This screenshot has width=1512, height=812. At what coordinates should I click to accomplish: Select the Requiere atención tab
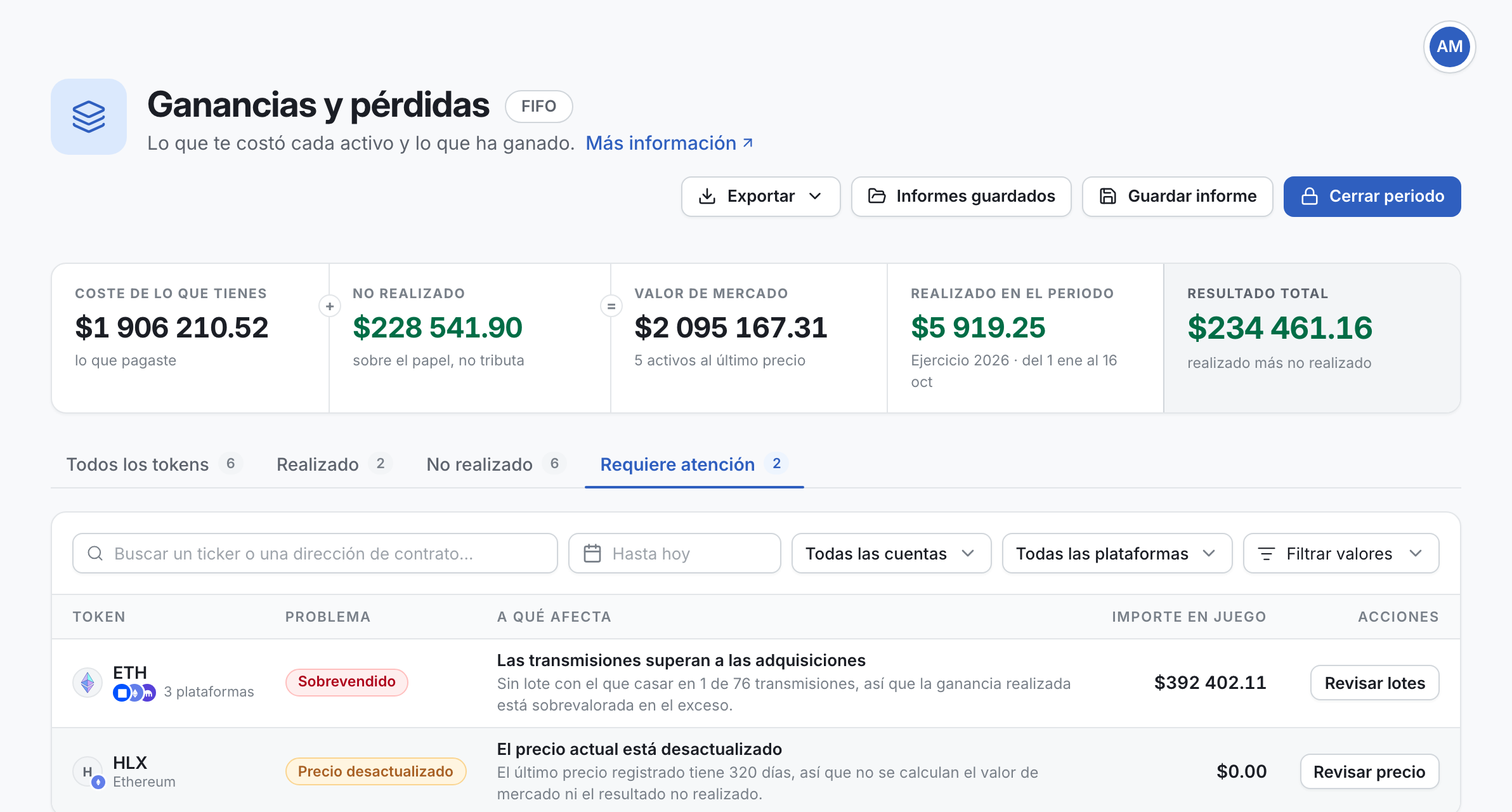click(694, 464)
